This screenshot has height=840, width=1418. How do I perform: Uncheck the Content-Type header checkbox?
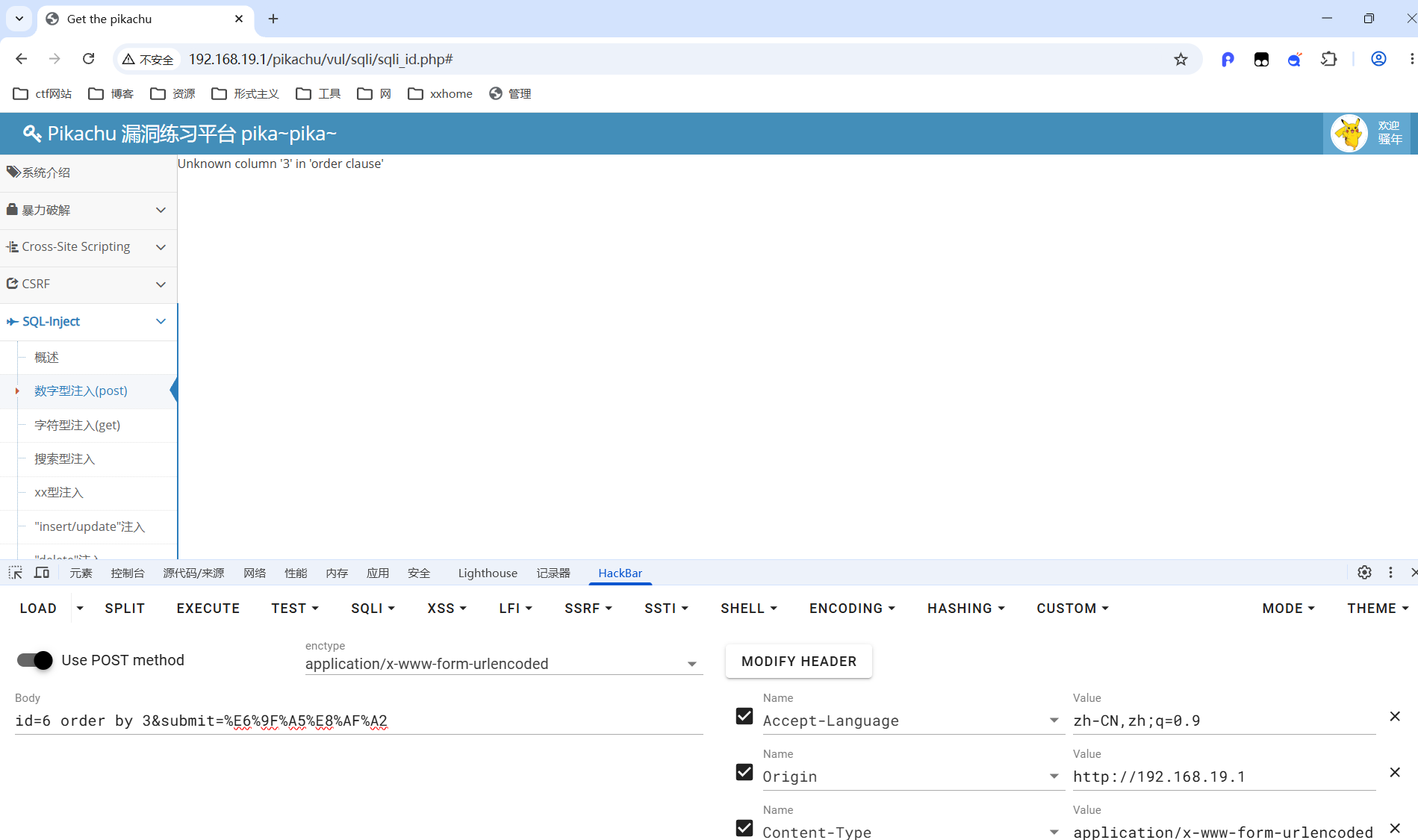pyautogui.click(x=744, y=828)
